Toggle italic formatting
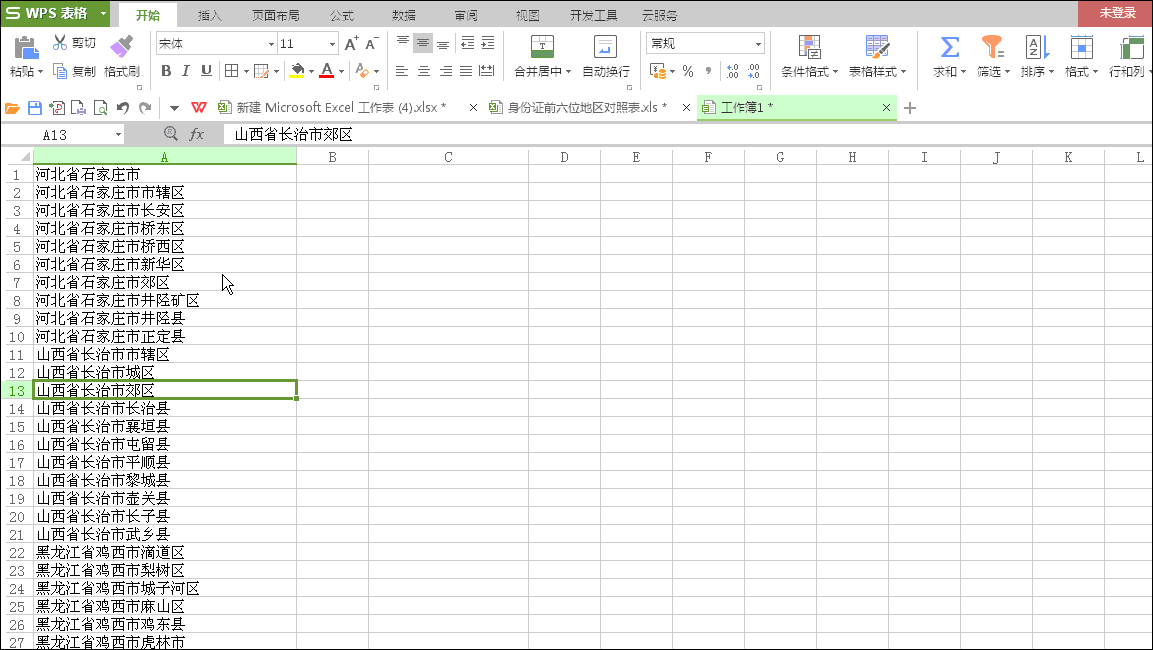Screen dimensions: 1153x650 pyautogui.click(x=186, y=71)
